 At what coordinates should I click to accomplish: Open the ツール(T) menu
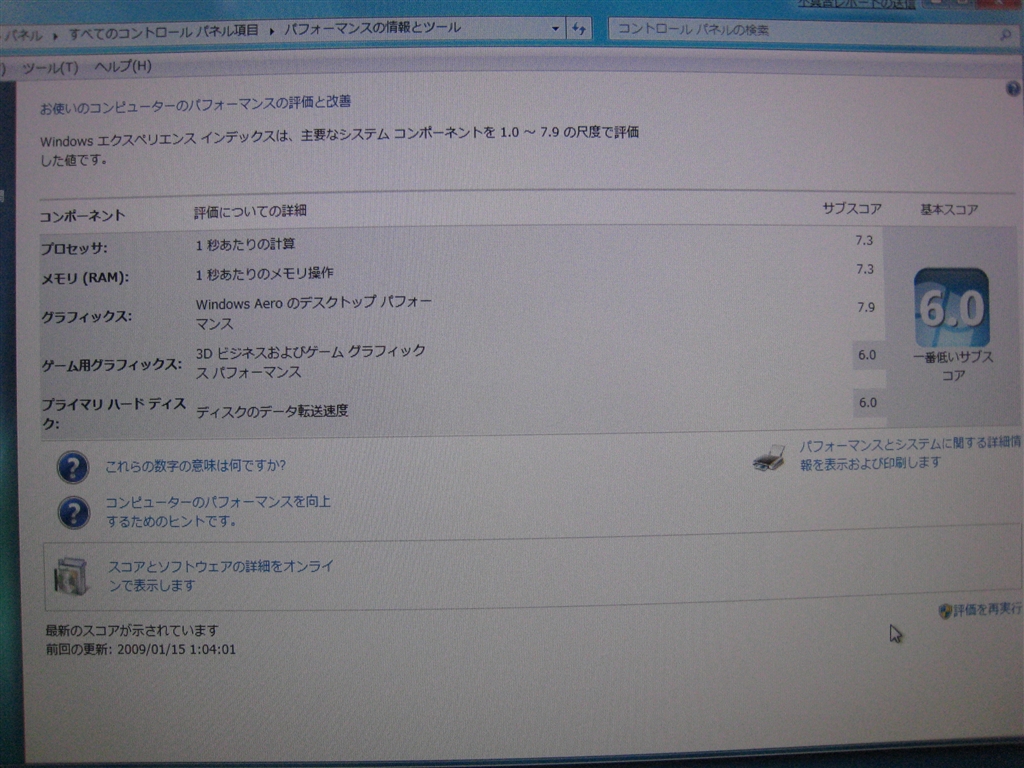pos(50,68)
